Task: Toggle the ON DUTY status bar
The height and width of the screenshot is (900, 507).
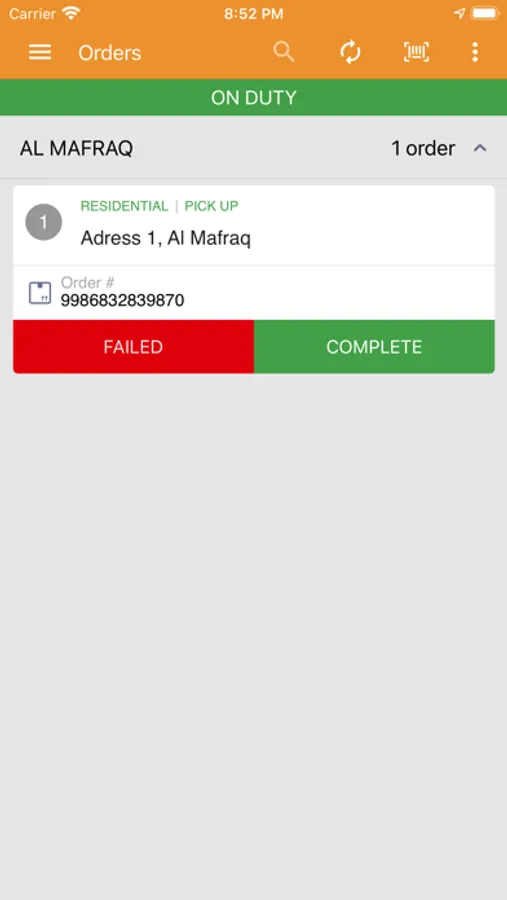Action: point(253,98)
